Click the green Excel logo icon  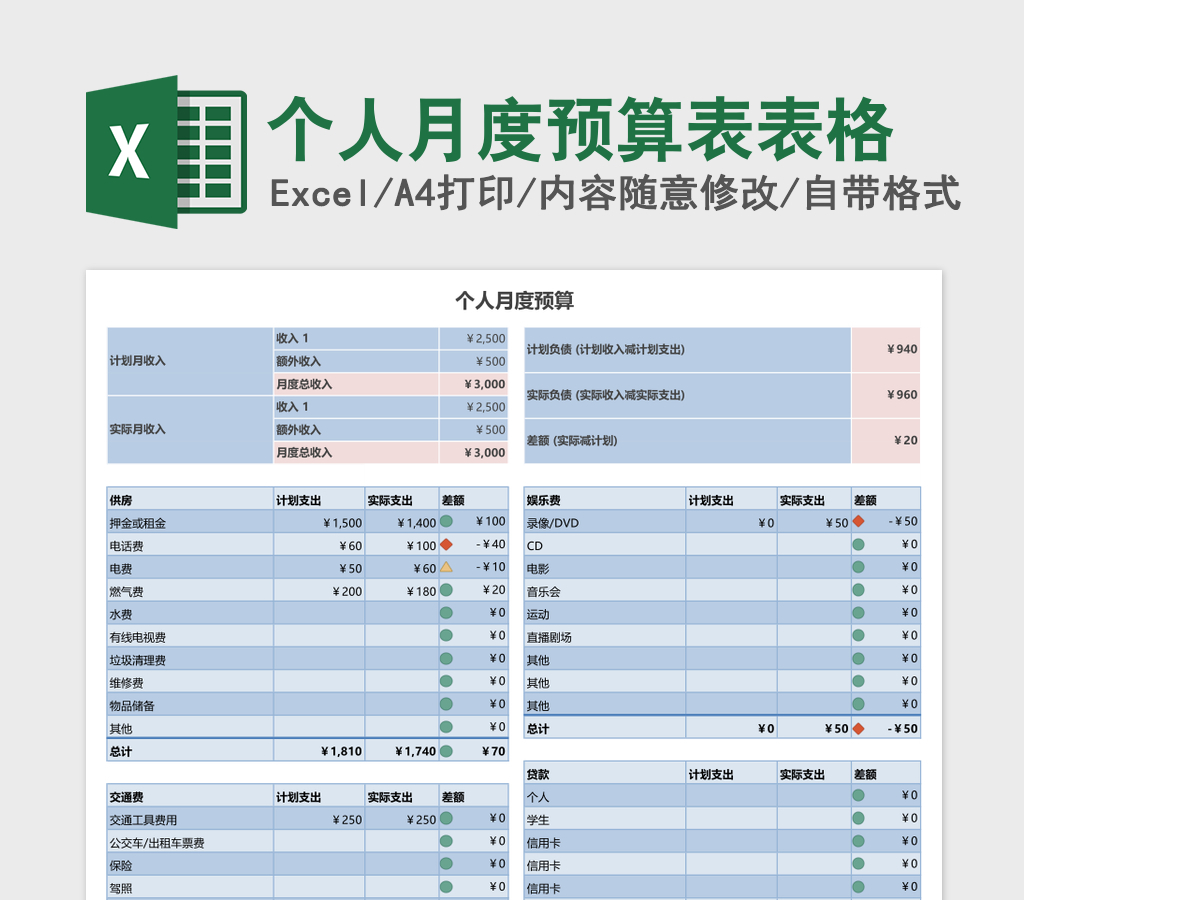[x=166, y=152]
